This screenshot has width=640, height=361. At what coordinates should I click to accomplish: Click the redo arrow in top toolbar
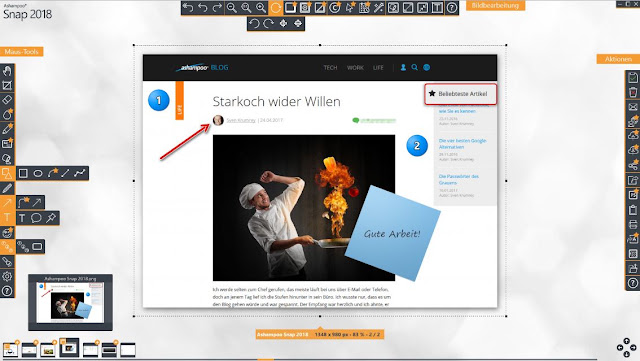(218, 8)
